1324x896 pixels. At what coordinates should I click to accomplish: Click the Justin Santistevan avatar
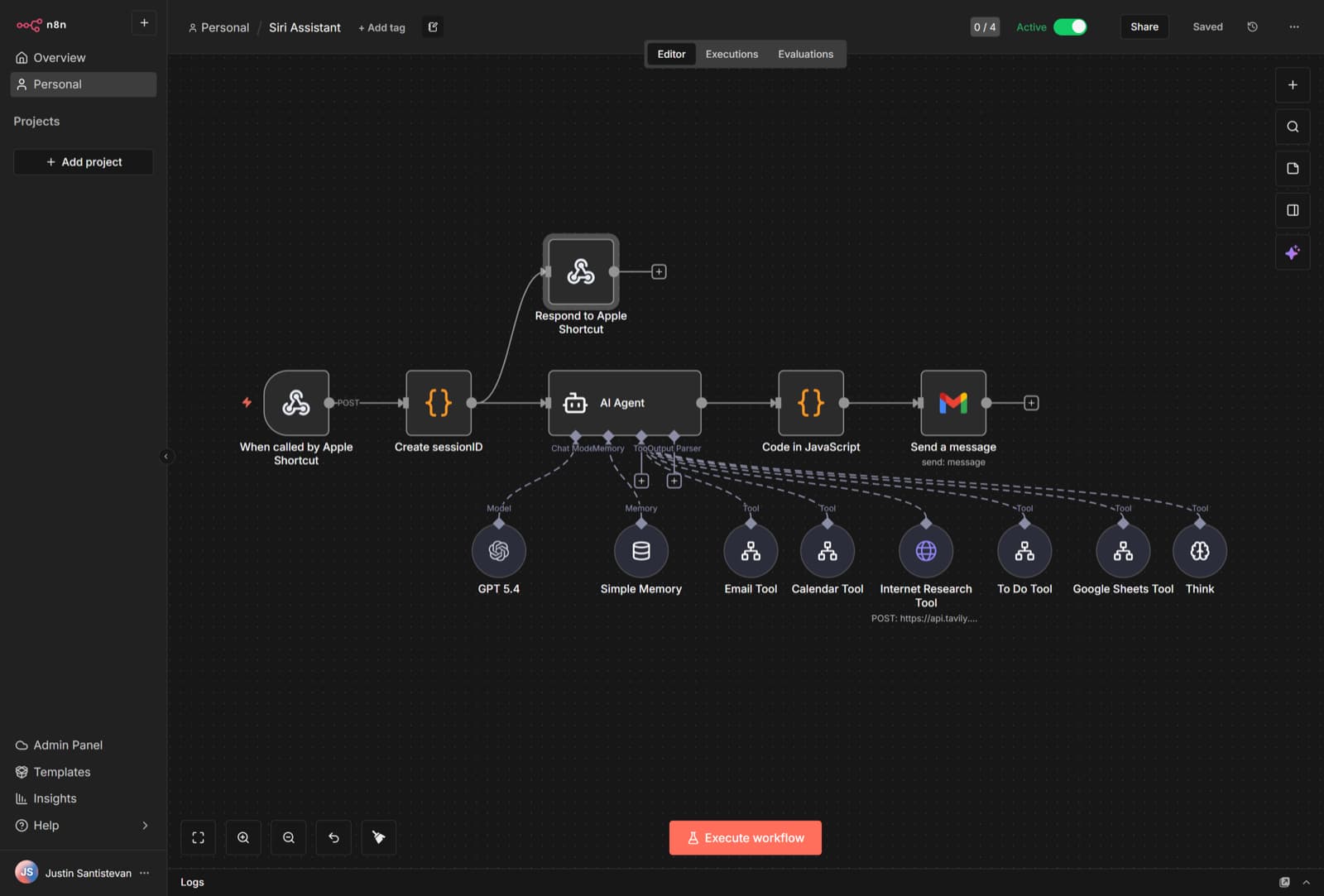point(26,872)
